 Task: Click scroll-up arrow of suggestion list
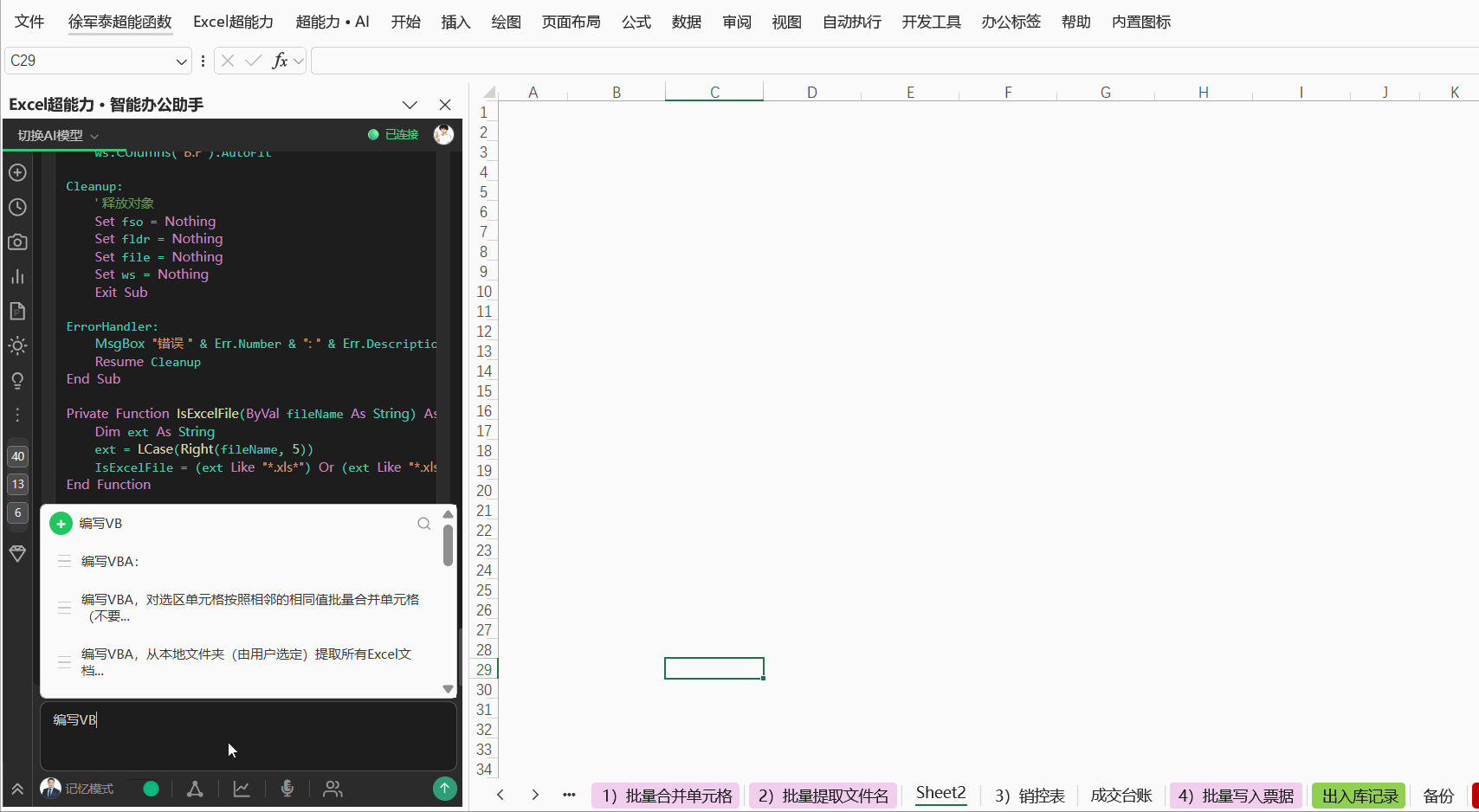448,514
